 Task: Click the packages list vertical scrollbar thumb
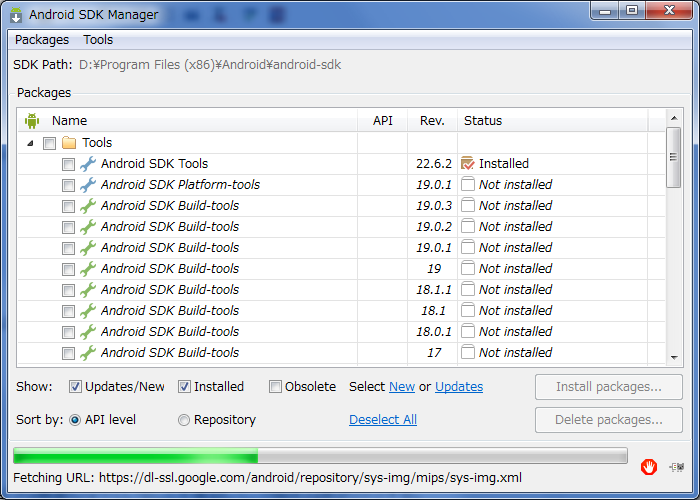674,157
